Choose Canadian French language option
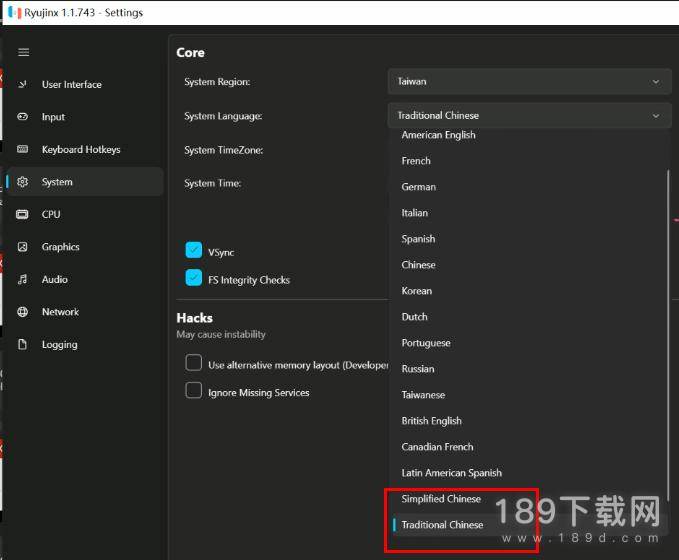The width and height of the screenshot is (679, 560). pos(527,447)
